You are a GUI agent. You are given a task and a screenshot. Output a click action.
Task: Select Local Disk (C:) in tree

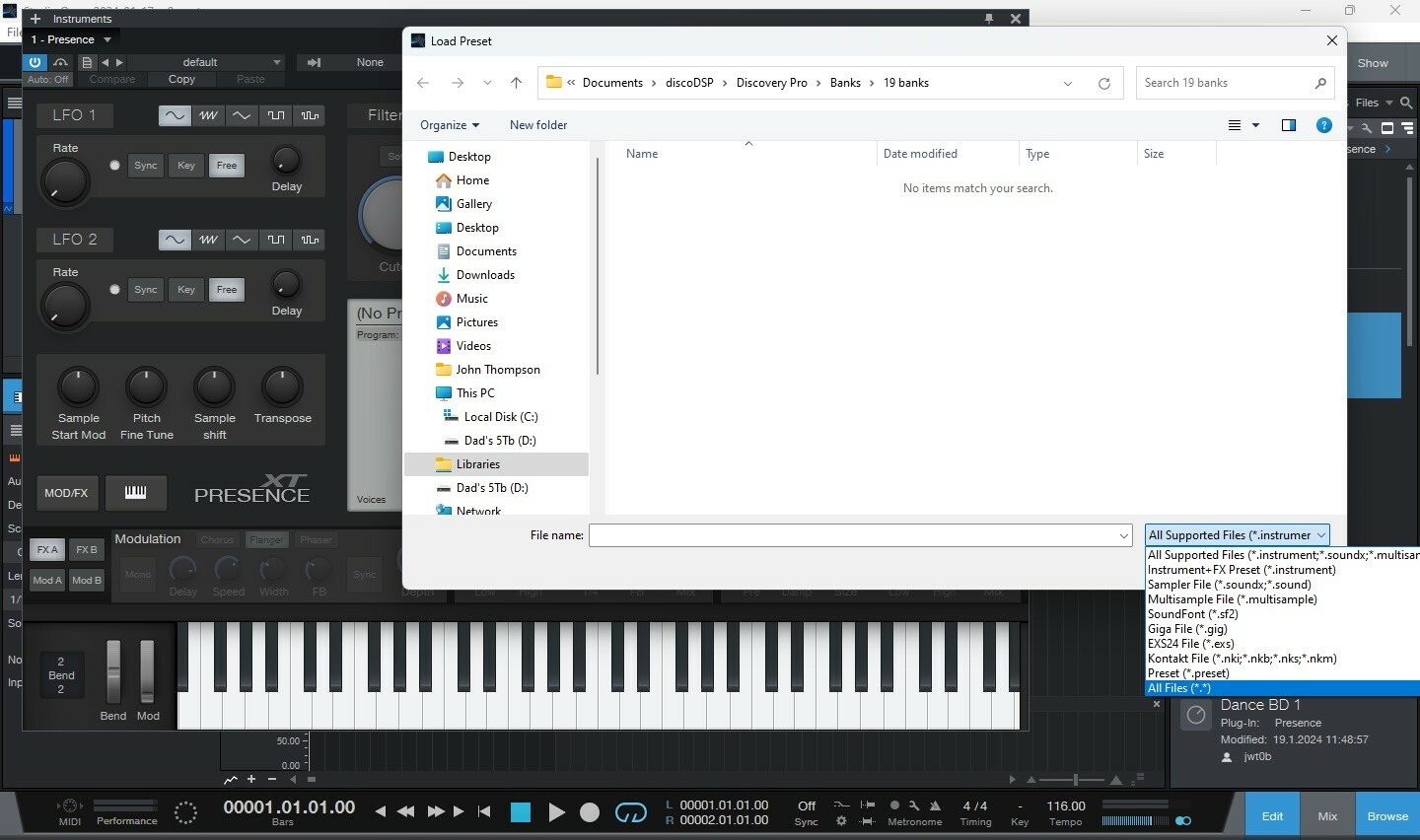[x=501, y=417]
